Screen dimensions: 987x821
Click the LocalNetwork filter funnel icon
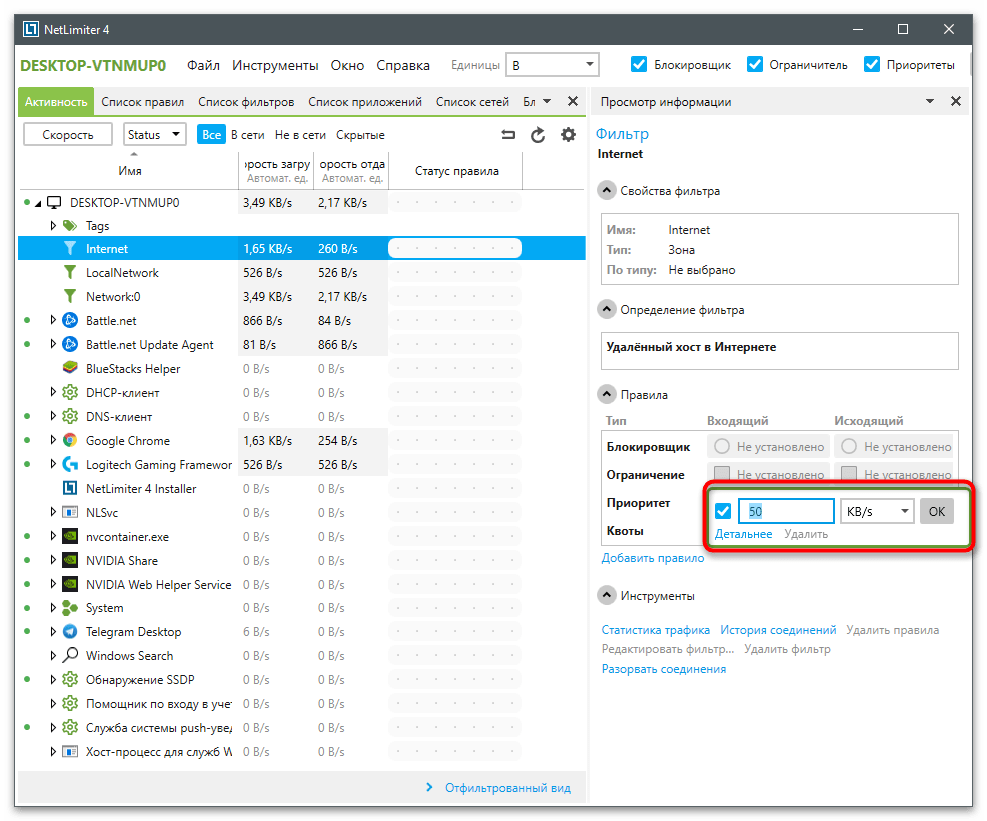(70, 273)
